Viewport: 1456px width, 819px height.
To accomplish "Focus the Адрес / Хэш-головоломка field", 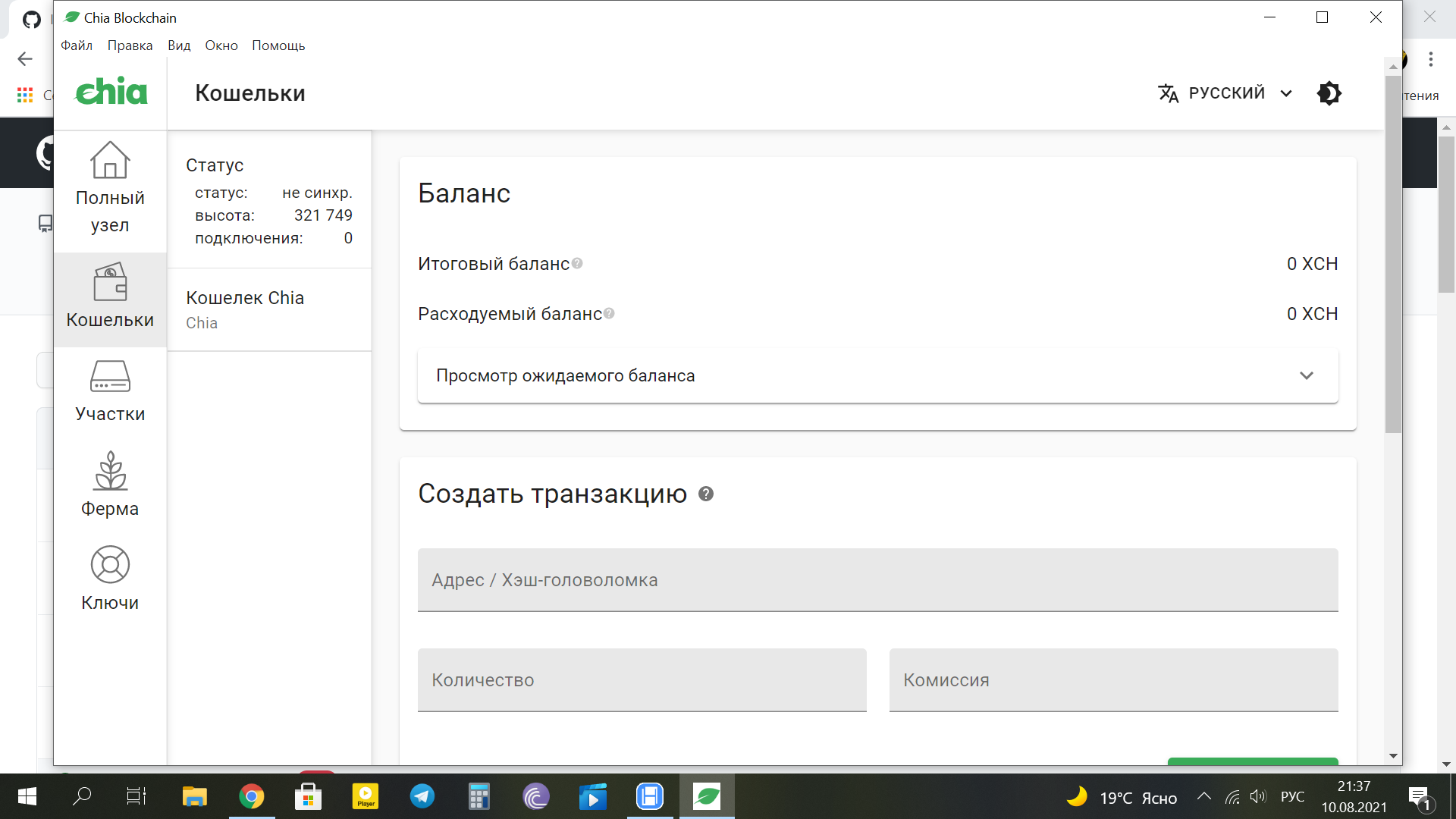I will coord(877,580).
